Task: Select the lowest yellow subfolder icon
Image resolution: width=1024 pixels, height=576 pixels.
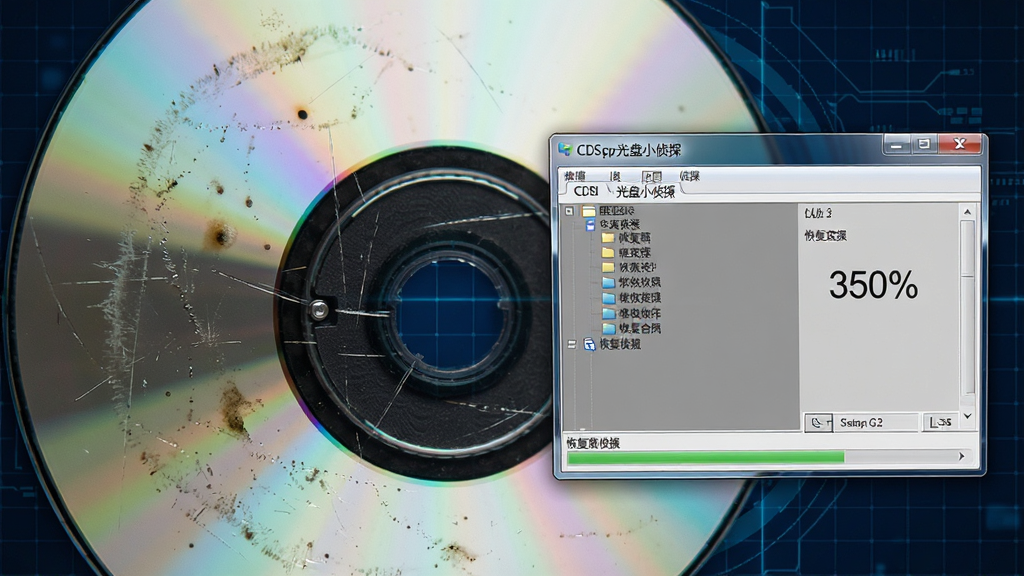Action: pyautogui.click(x=608, y=268)
